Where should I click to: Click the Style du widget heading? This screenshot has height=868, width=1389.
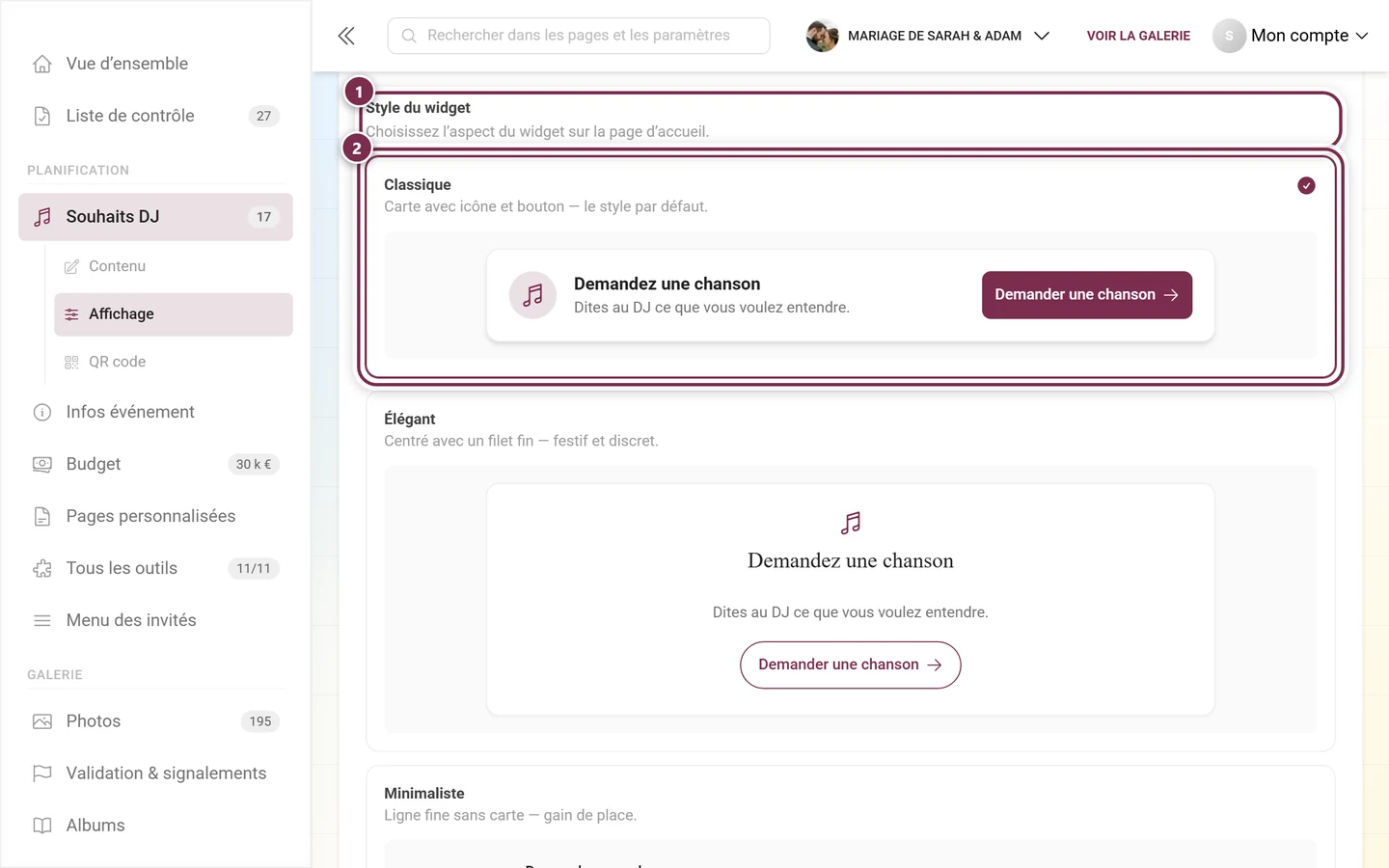(x=418, y=108)
